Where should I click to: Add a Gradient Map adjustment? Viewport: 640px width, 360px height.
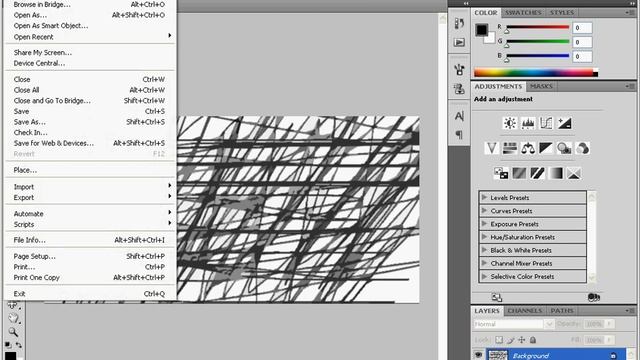coord(556,173)
